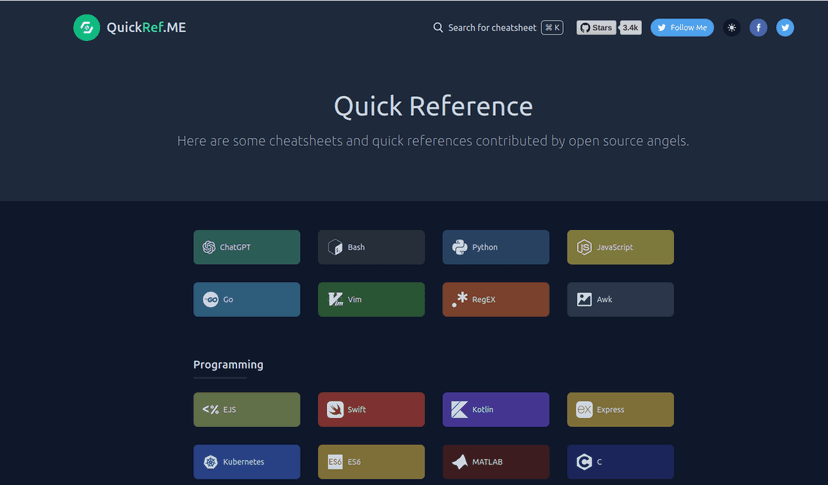Screen dimensions: 828x485
Task: Open the Python cheatsheet card
Action: [x=496, y=247]
